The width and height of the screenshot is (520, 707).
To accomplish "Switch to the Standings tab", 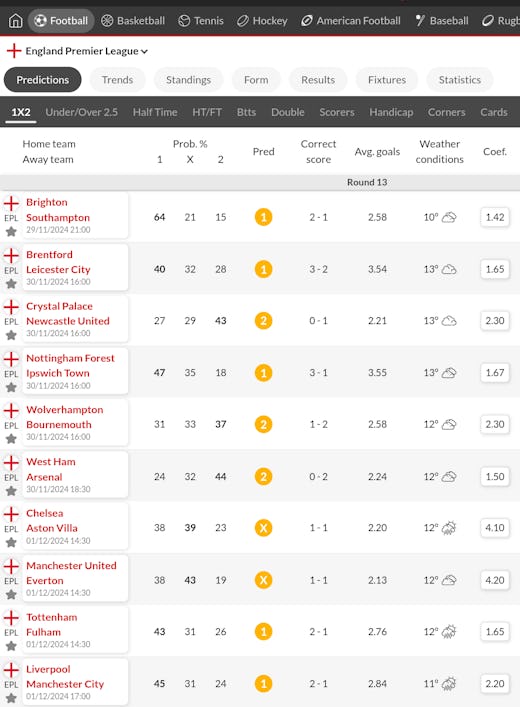I will 189,80.
